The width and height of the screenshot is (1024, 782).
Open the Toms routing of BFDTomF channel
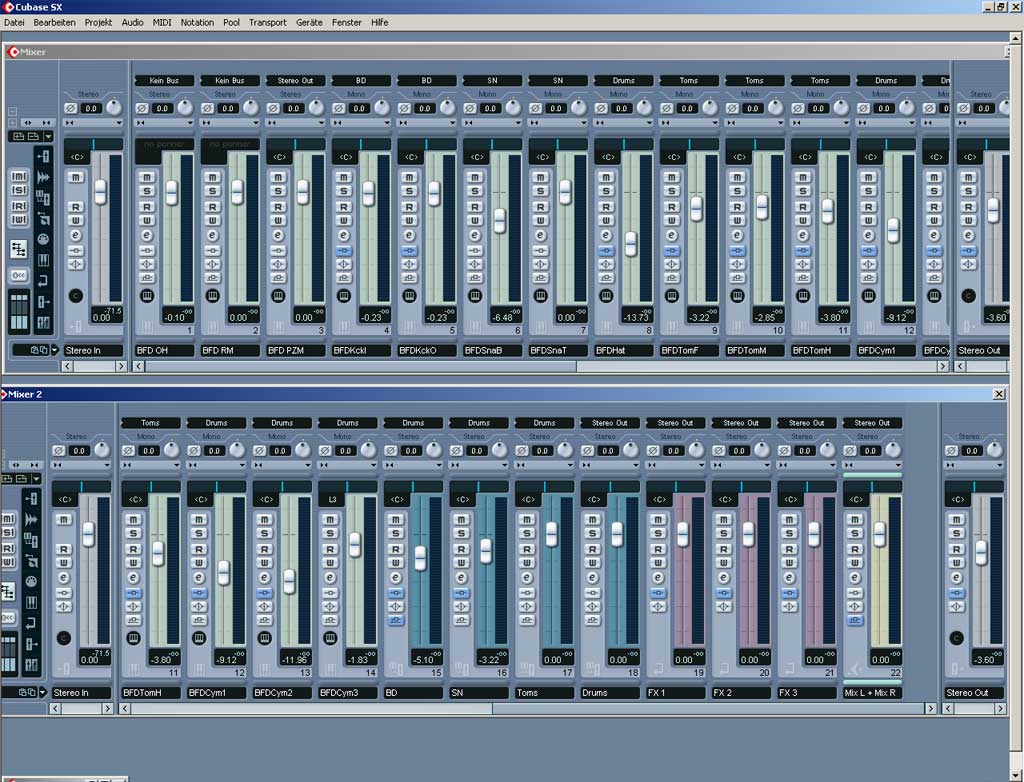[689, 81]
